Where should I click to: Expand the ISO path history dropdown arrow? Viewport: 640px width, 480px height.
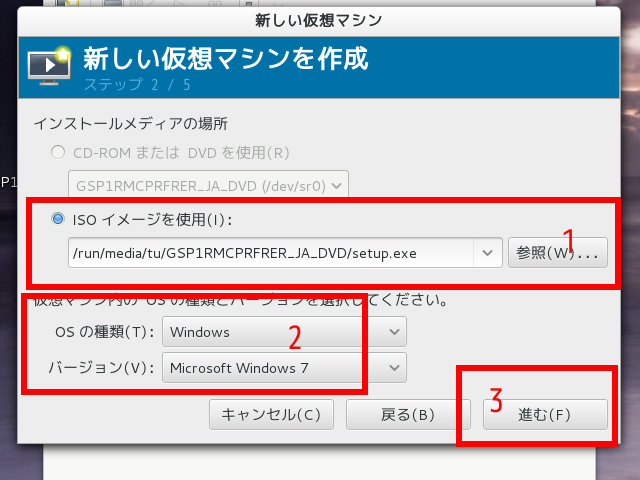click(488, 253)
